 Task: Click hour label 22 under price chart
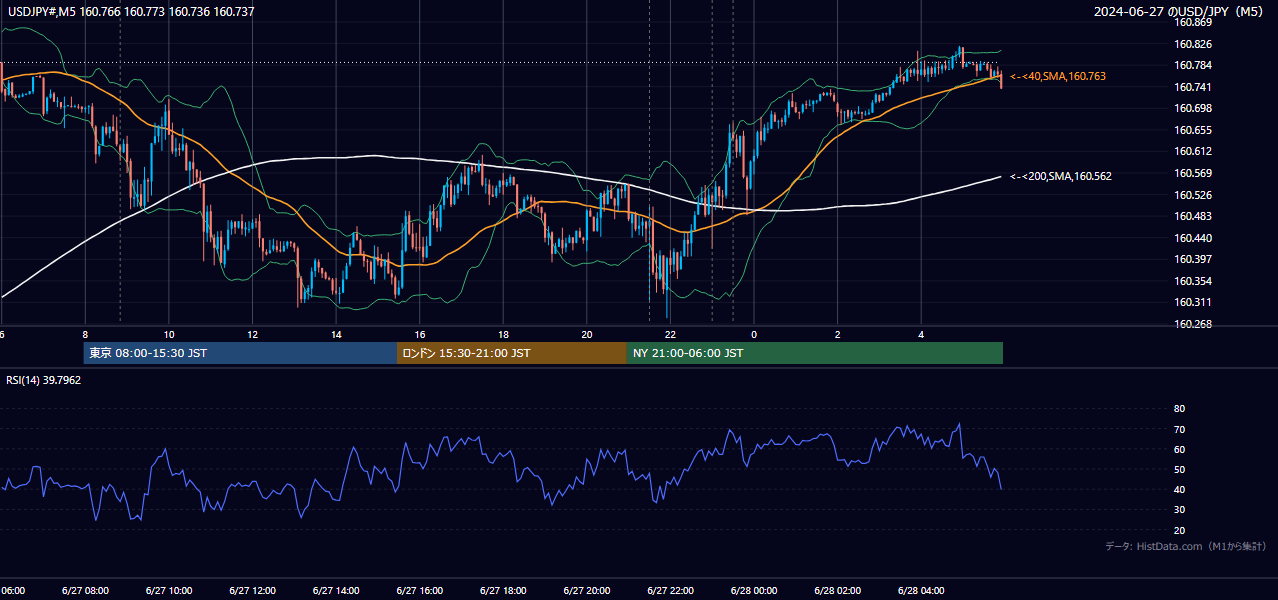pos(670,335)
